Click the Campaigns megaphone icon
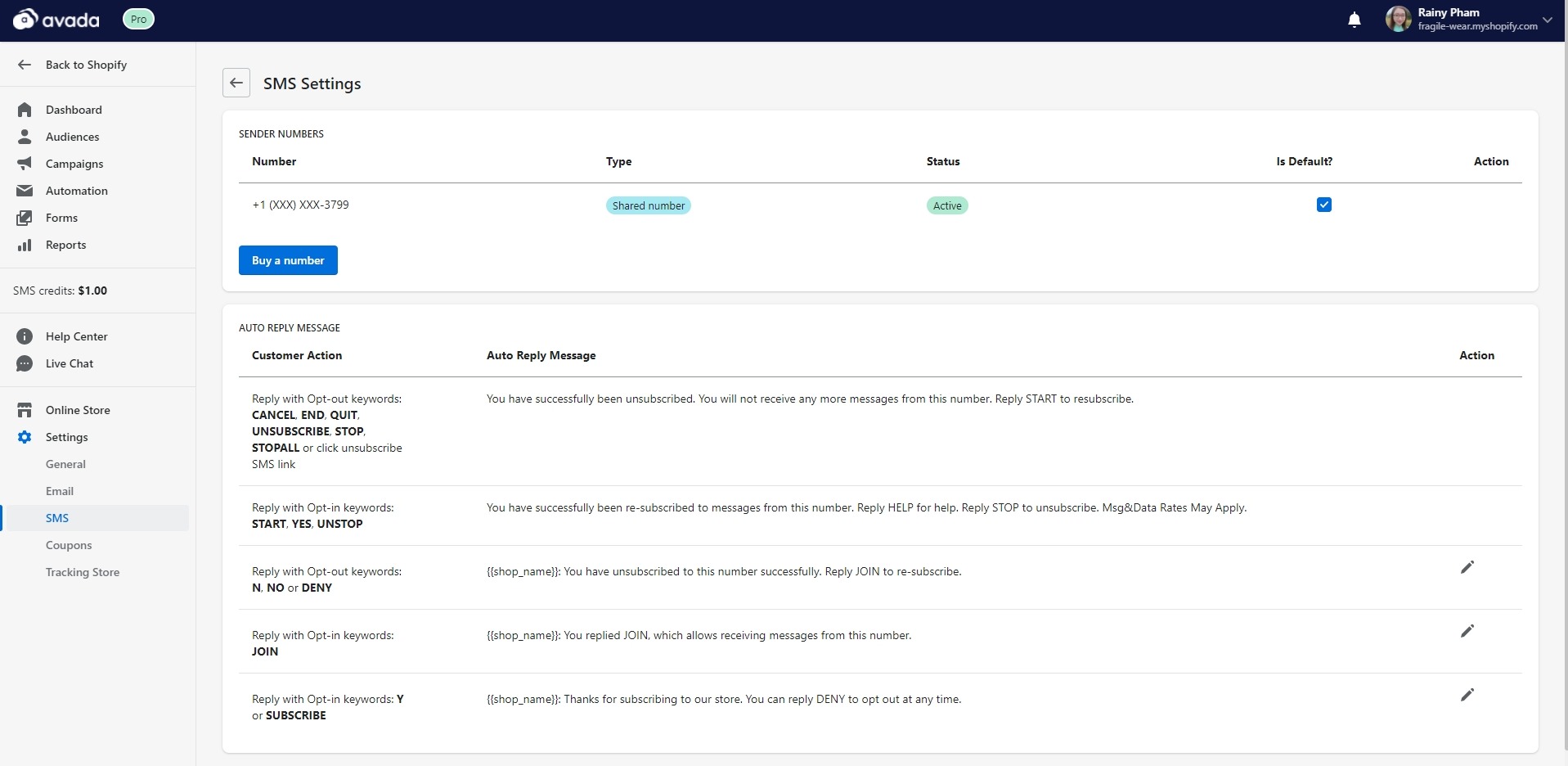1568x766 pixels. 25,164
